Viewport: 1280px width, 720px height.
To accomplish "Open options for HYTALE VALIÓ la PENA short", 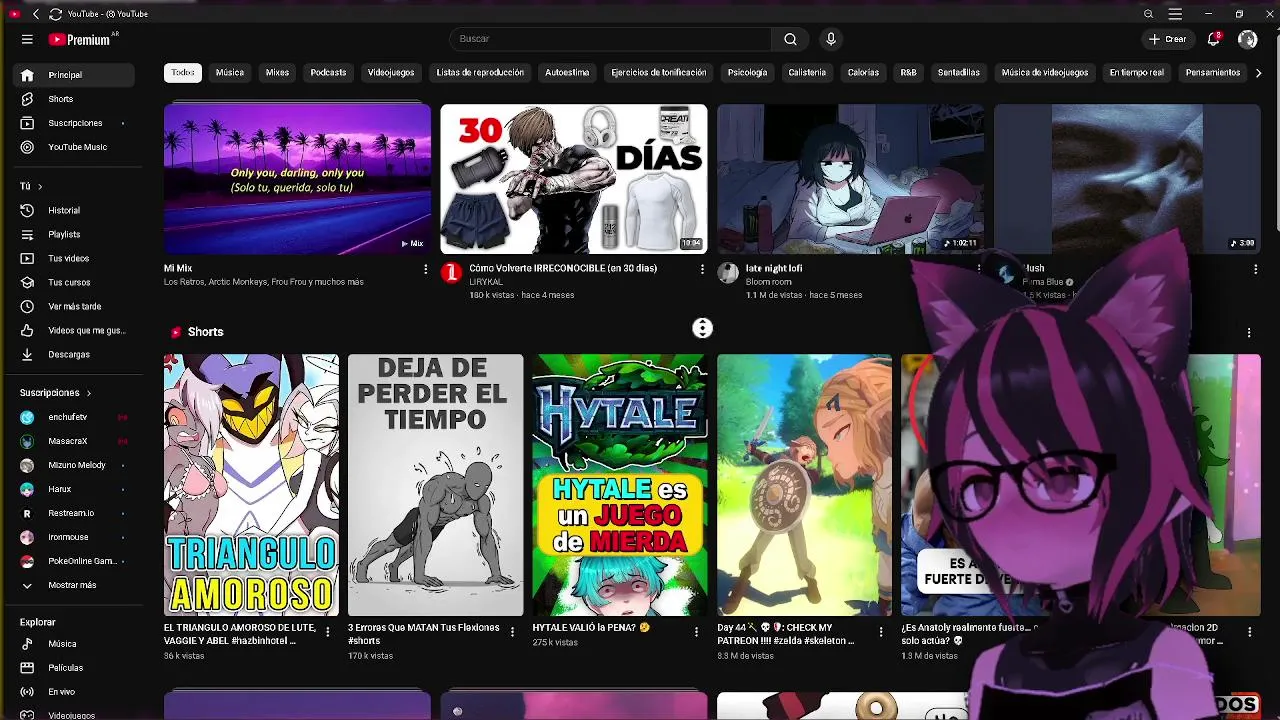I will tap(696, 631).
